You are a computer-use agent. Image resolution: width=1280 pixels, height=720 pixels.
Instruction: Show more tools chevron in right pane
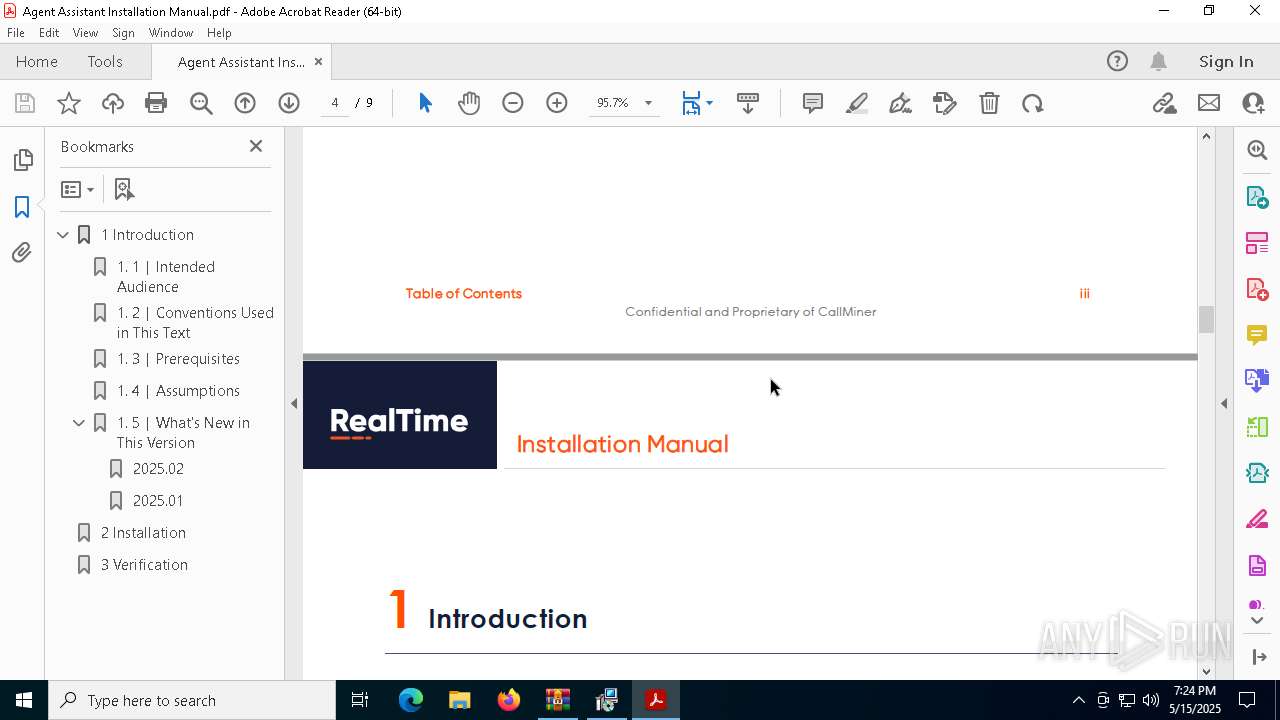pos(1257,621)
